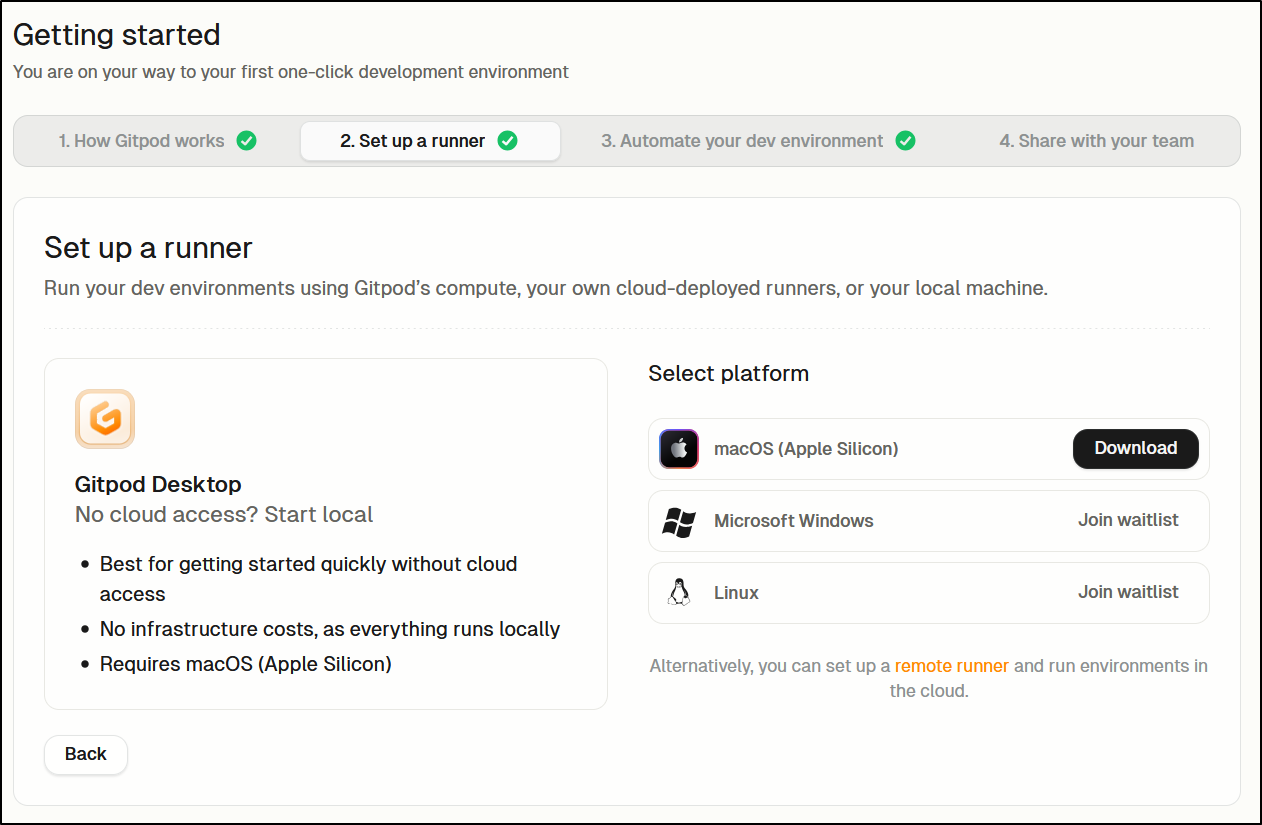
Task: Click the 'No infrastructure costs' bullet point
Action: click(x=330, y=629)
